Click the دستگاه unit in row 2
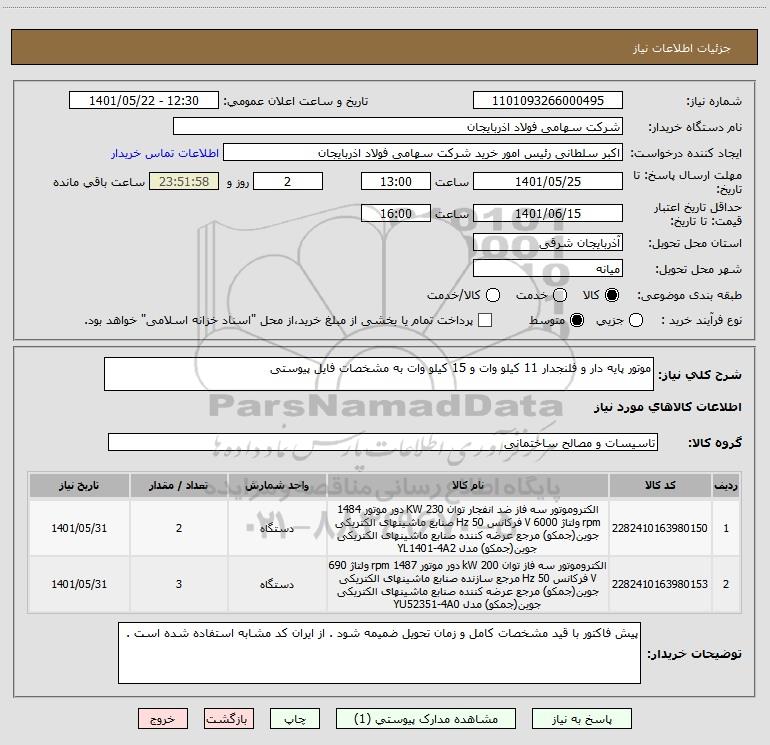The height and width of the screenshot is (745, 770). [277, 584]
